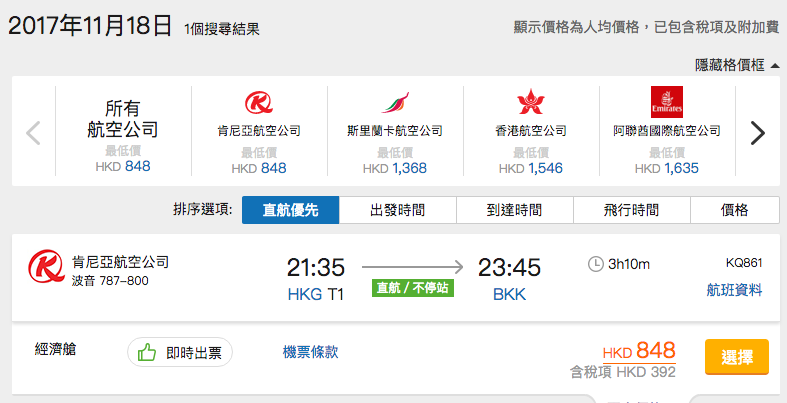Click the orange 選擇 button

[737, 357]
